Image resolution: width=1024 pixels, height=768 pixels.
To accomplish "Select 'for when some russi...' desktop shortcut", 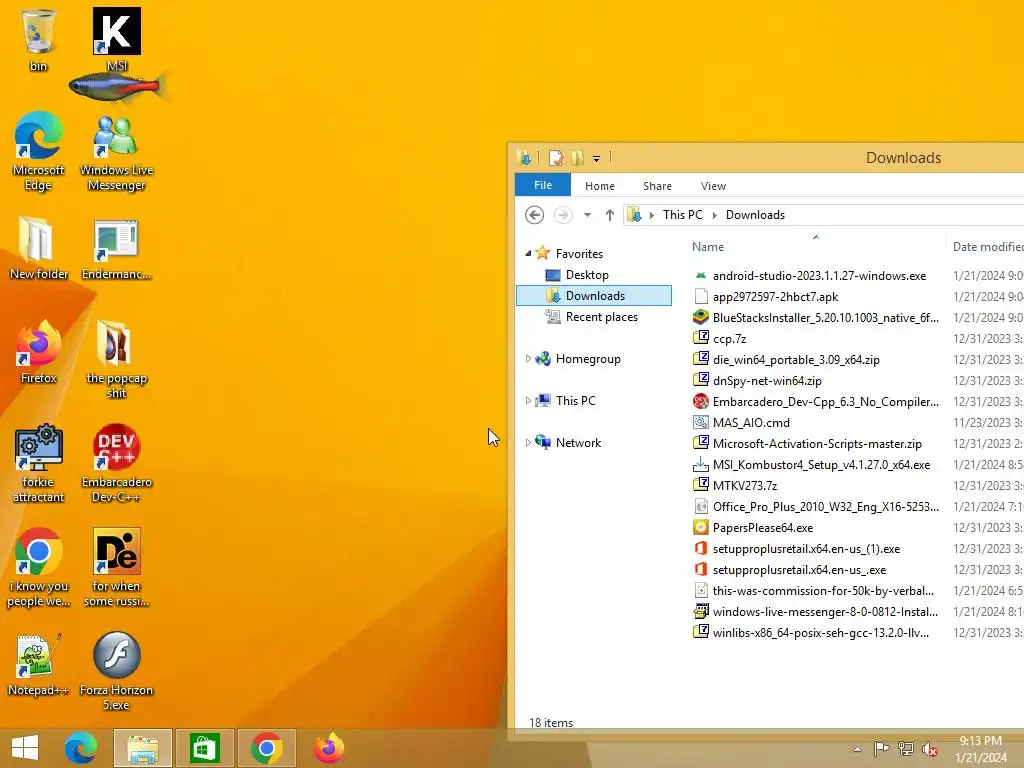I will pyautogui.click(x=116, y=567).
